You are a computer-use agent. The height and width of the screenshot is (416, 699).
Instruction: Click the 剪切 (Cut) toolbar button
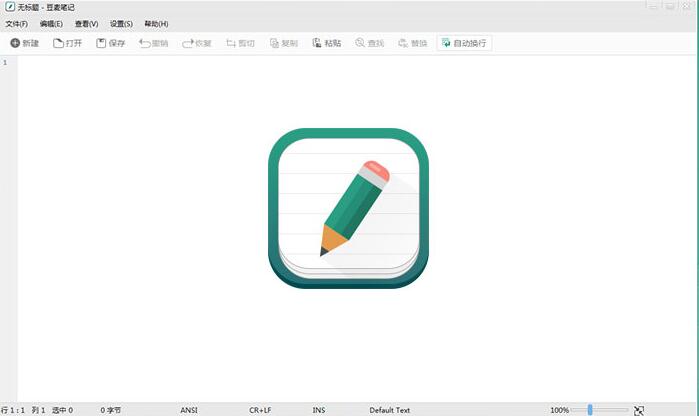tap(240, 43)
